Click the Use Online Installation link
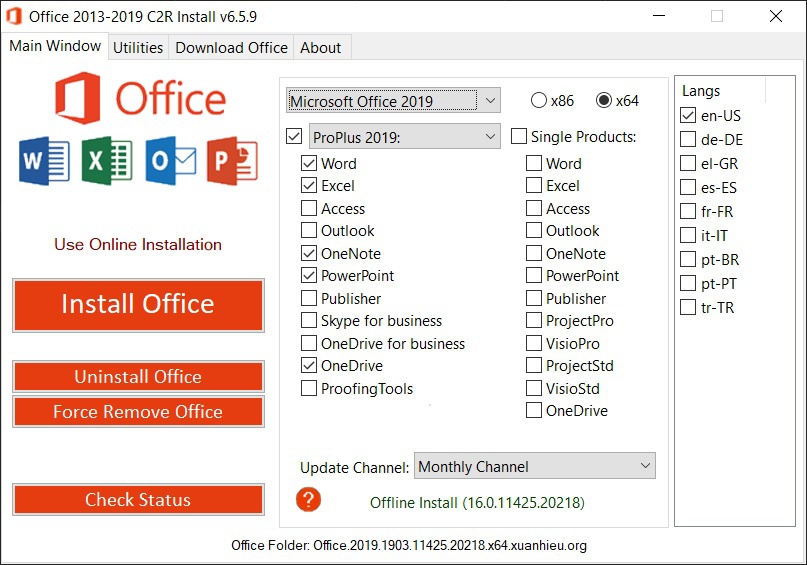 pyautogui.click(x=138, y=244)
